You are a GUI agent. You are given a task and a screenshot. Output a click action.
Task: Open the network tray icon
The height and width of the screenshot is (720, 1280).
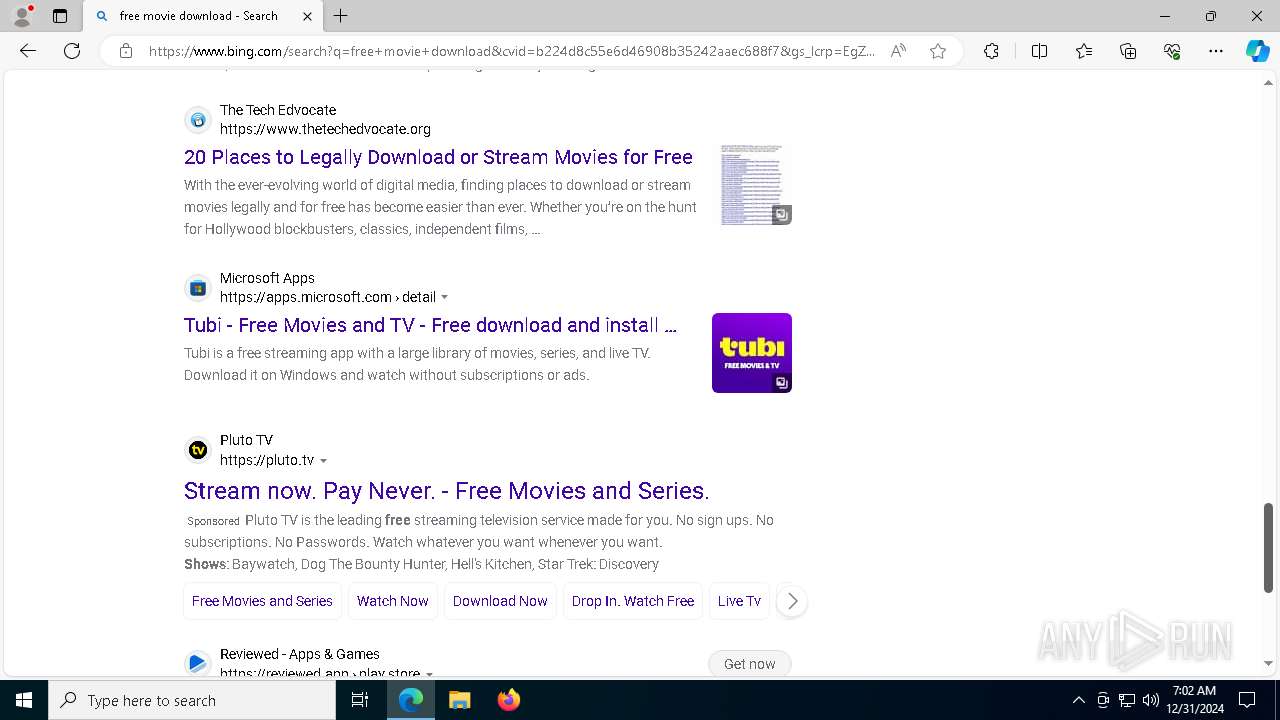[1127, 700]
